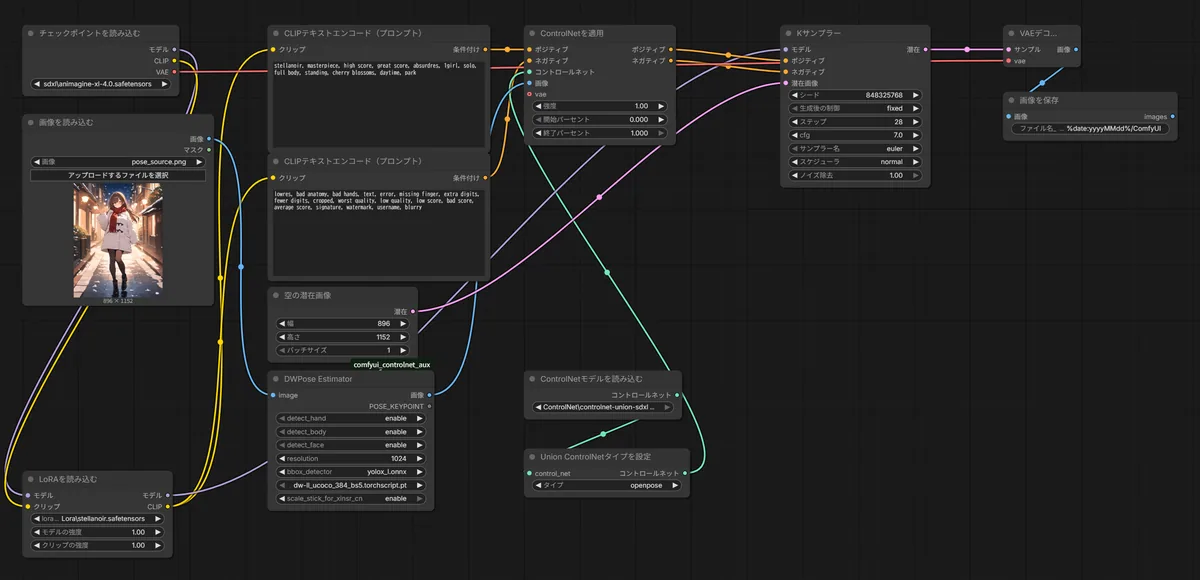Collapse the ControlNetモデルを読み込む node via its title dot

(533, 379)
